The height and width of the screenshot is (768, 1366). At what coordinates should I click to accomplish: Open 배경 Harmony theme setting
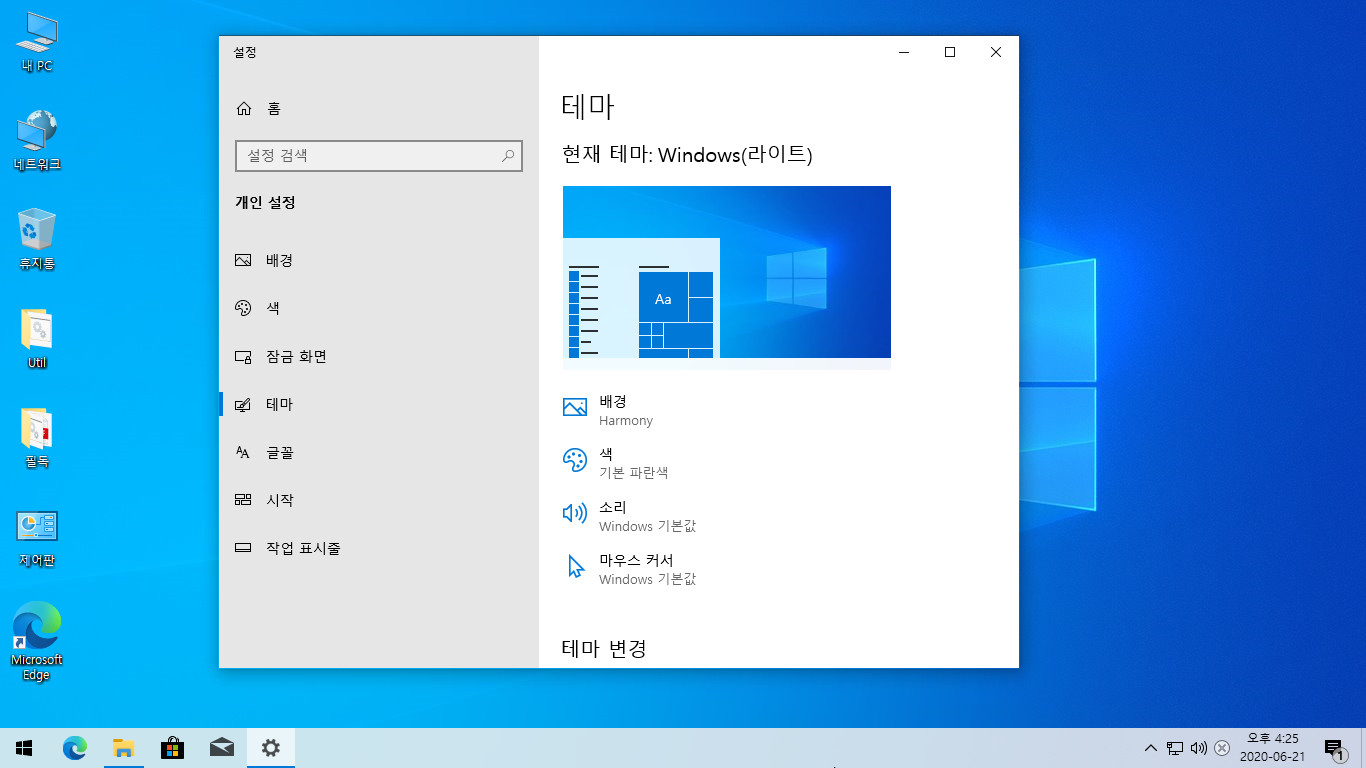(609, 410)
